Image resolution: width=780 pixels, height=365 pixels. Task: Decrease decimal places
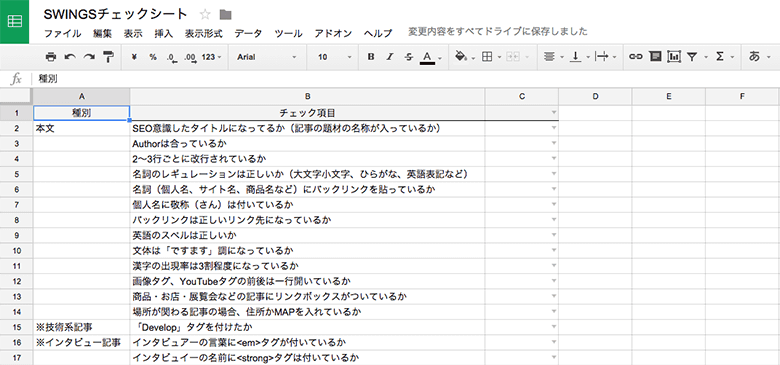[172, 57]
